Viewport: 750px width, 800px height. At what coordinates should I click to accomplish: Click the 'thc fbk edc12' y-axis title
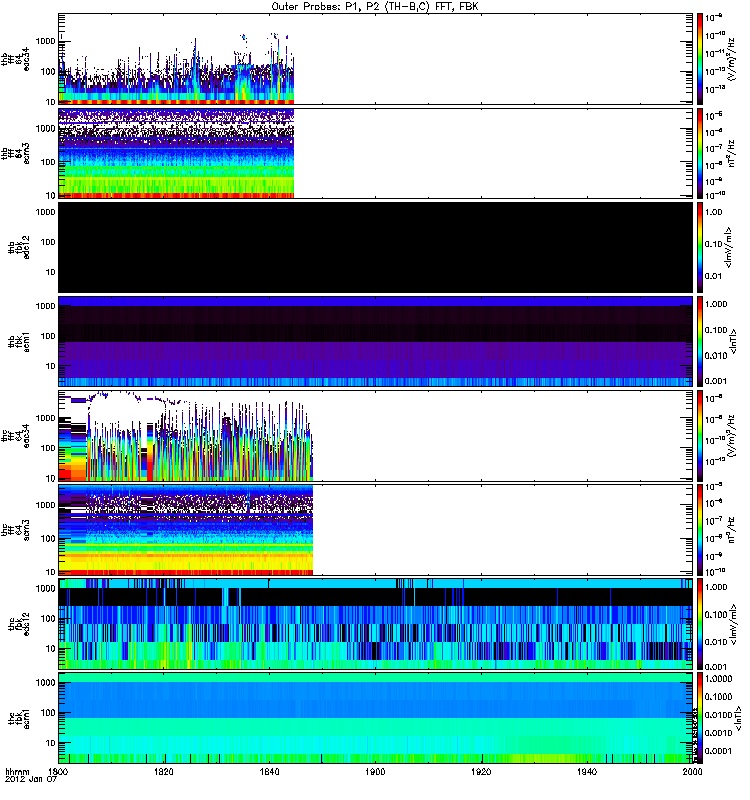tap(18, 624)
